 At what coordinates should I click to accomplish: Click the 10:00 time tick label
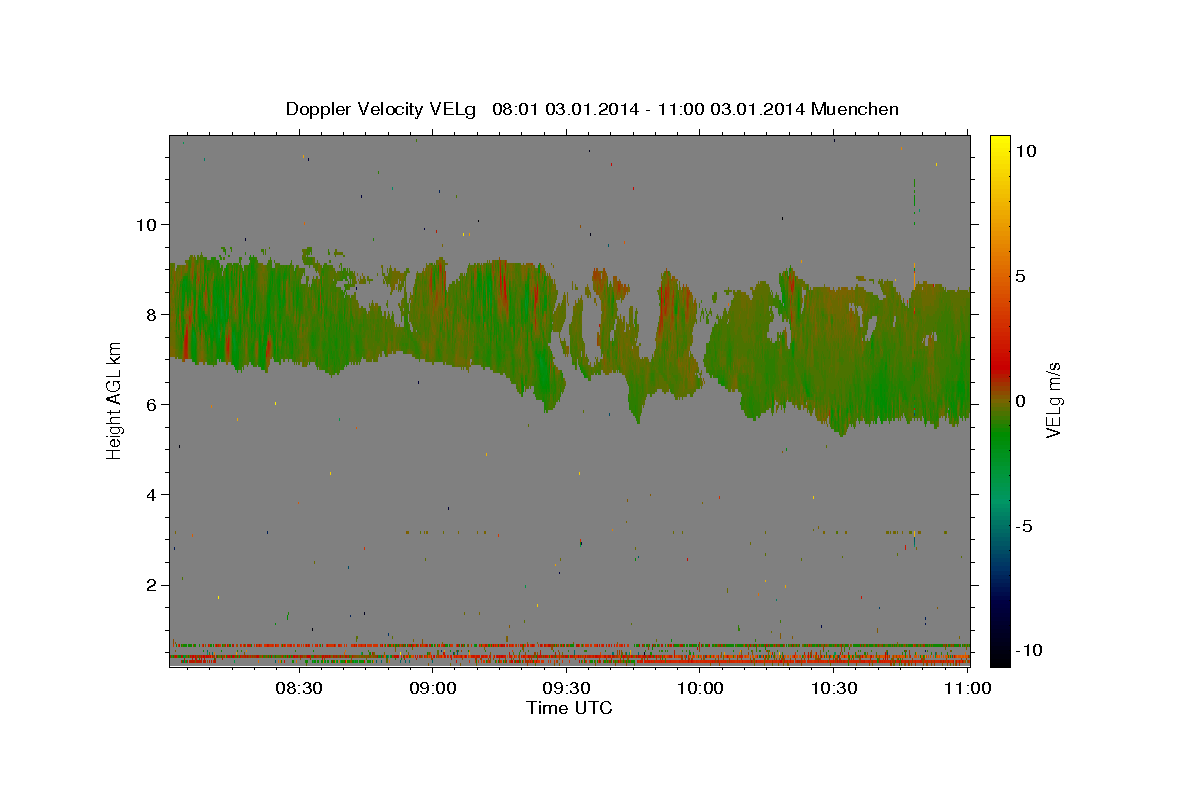click(701, 689)
